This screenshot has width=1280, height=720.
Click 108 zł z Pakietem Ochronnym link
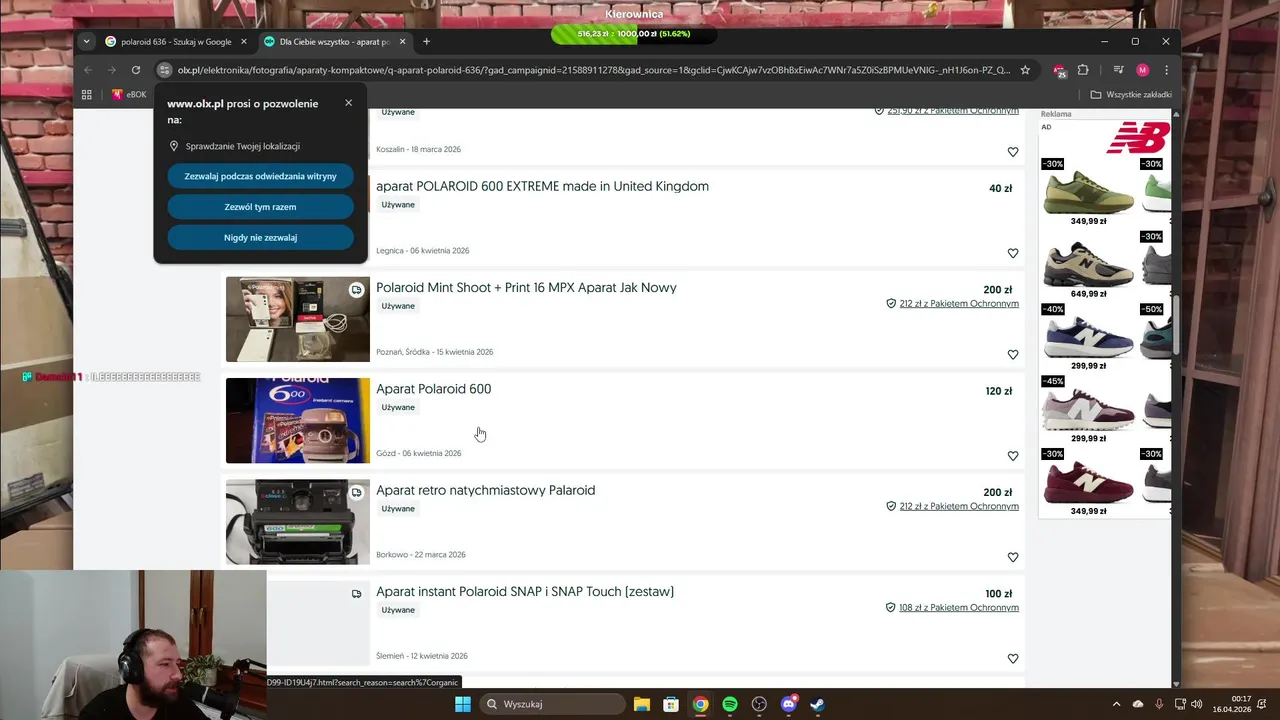959,608
